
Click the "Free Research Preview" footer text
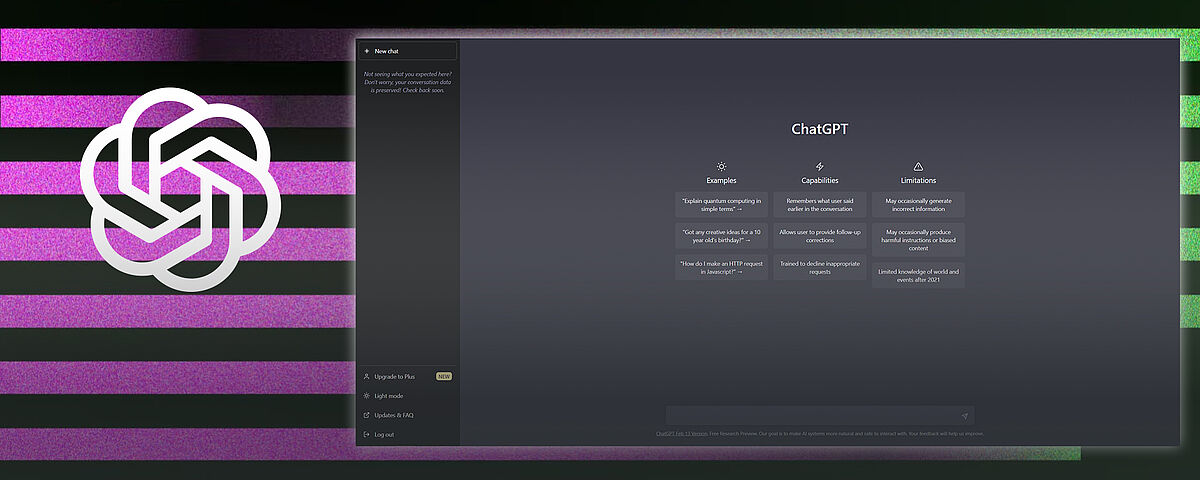[735, 434]
